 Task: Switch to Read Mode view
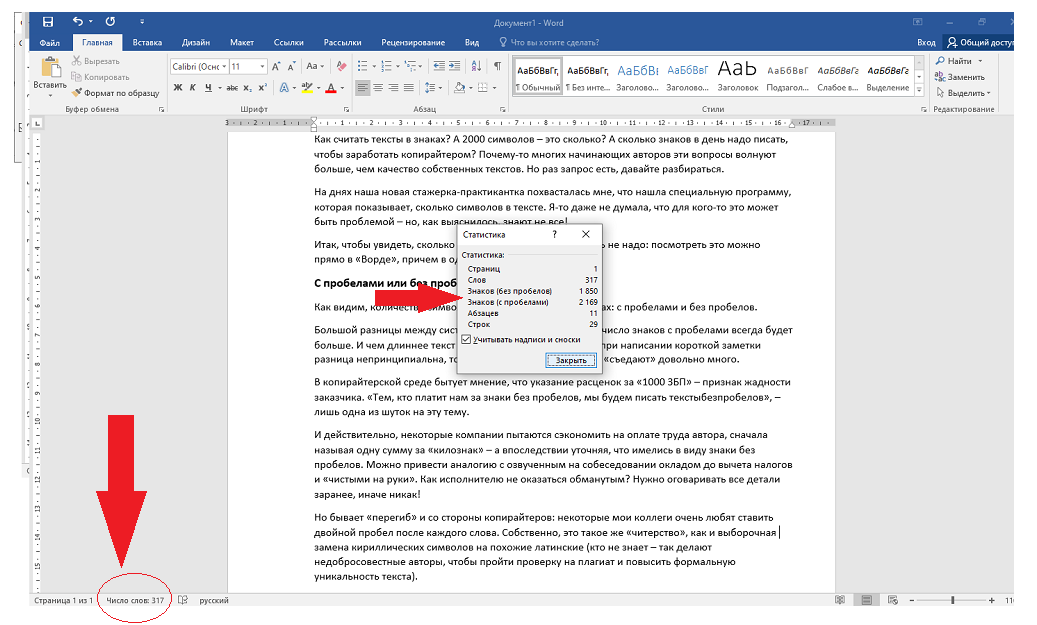pyautogui.click(x=840, y=600)
